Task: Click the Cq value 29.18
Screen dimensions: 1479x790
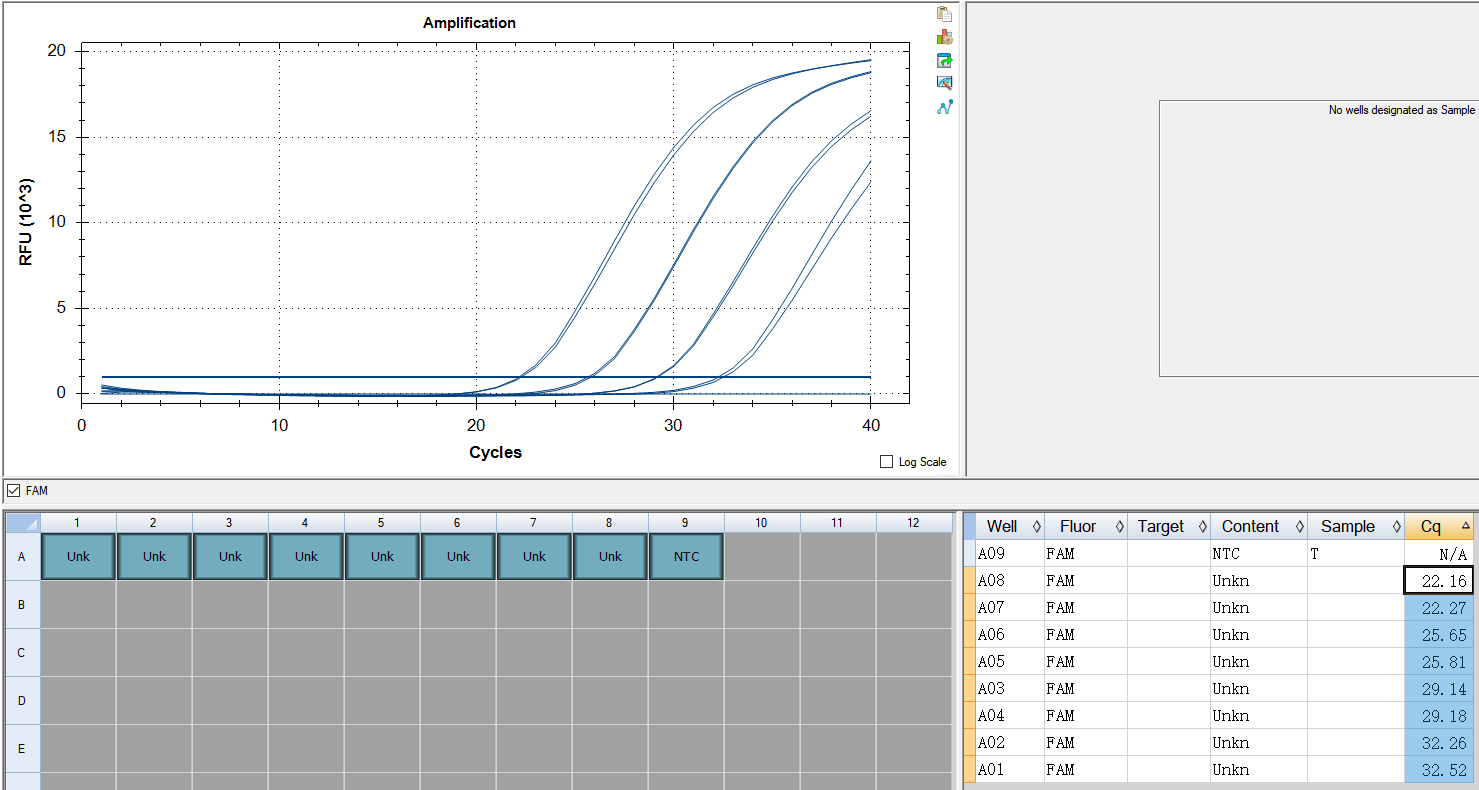Action: [x=1439, y=716]
